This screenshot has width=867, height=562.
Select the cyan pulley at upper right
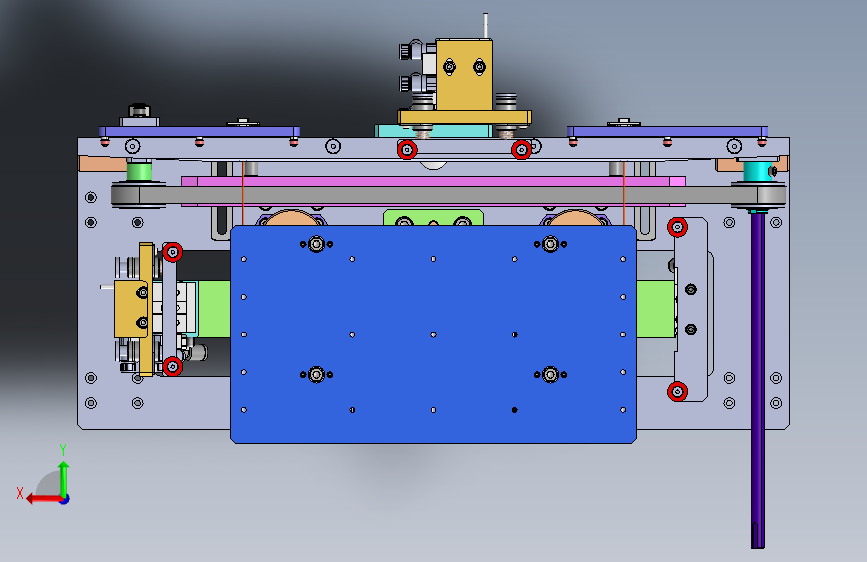tap(757, 171)
